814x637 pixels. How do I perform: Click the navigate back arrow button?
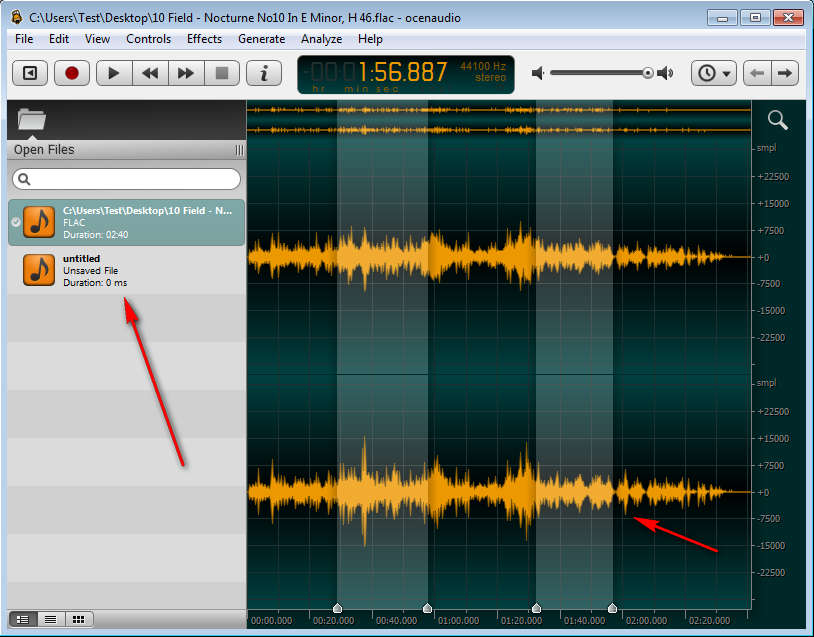coord(758,73)
